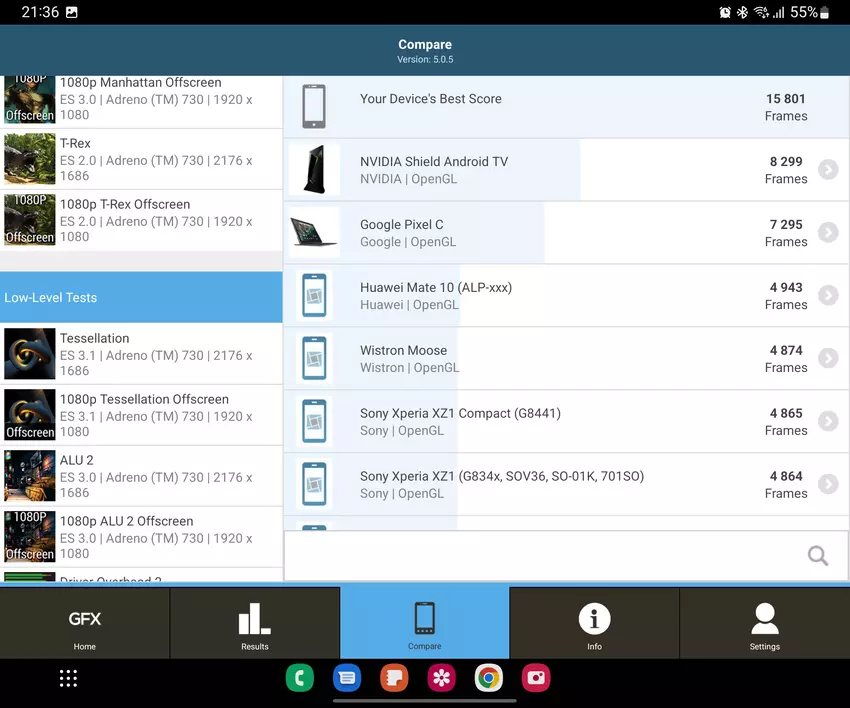Click the device search input field
The width and height of the screenshot is (850, 708).
point(540,556)
